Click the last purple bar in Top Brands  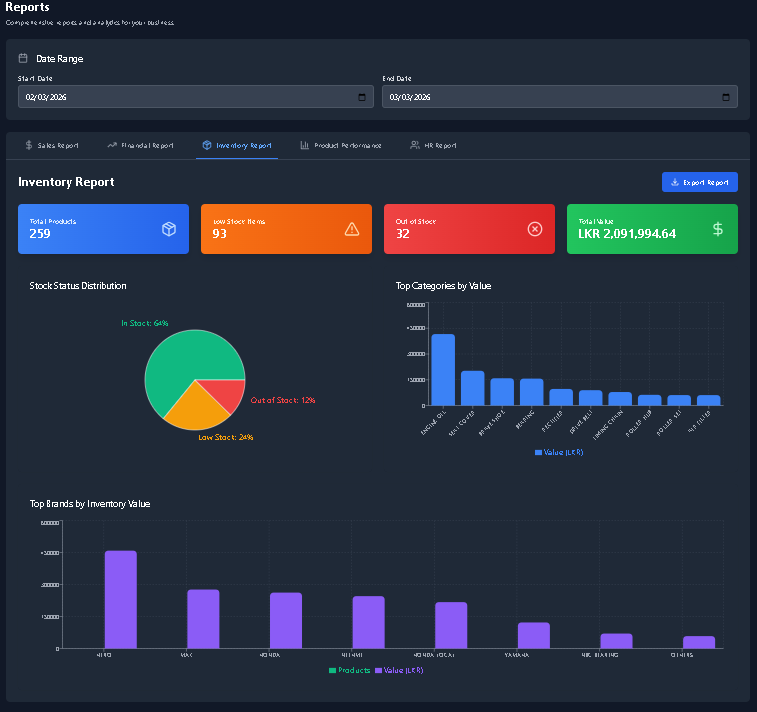point(699,642)
